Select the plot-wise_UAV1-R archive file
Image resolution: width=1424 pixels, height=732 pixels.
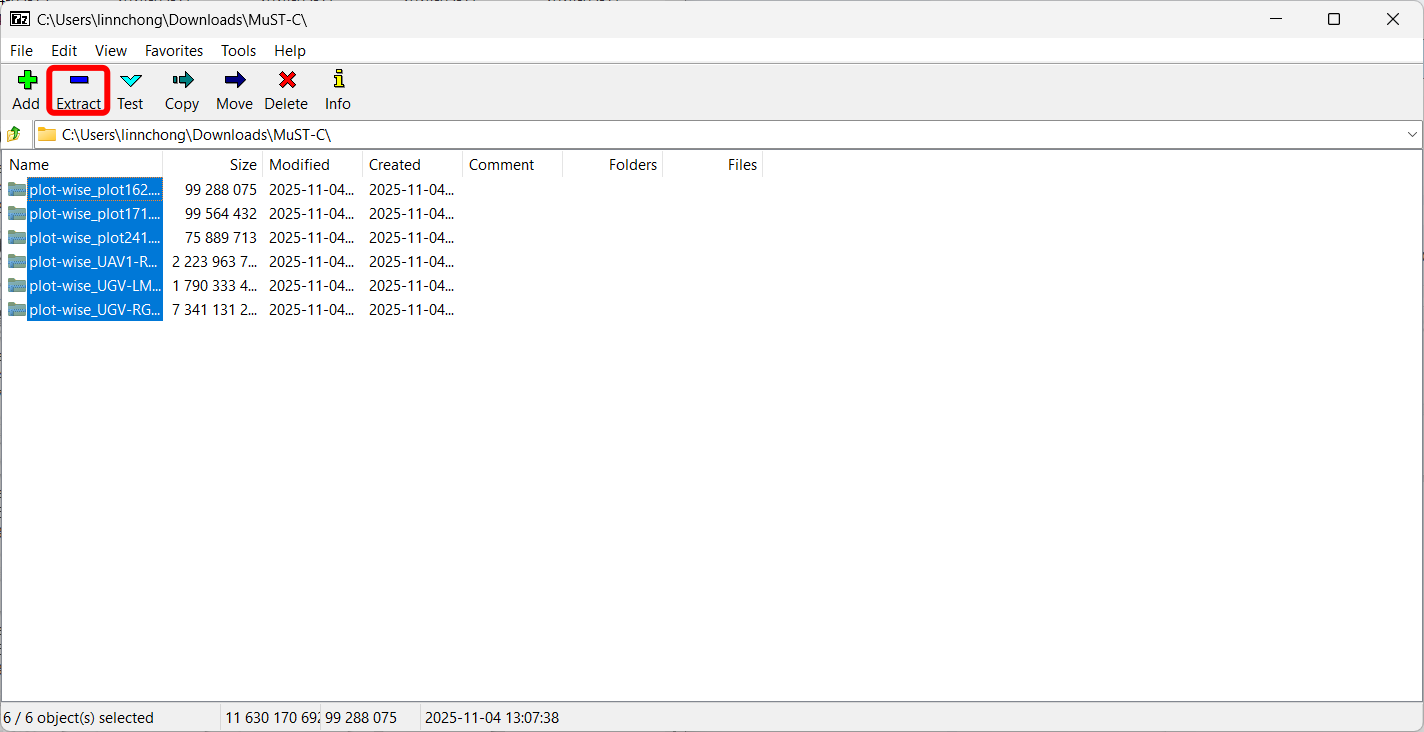94,262
